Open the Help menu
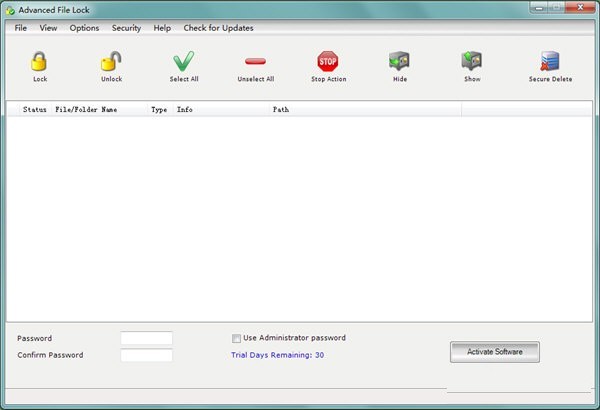 [162, 28]
